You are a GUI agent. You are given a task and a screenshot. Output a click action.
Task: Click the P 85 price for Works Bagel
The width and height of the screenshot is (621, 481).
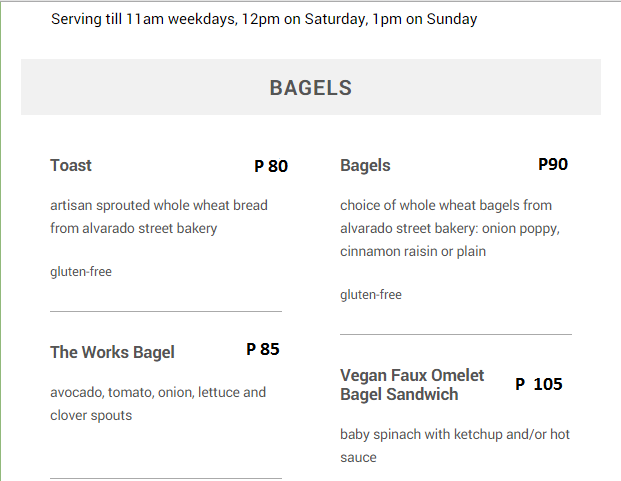tap(263, 349)
